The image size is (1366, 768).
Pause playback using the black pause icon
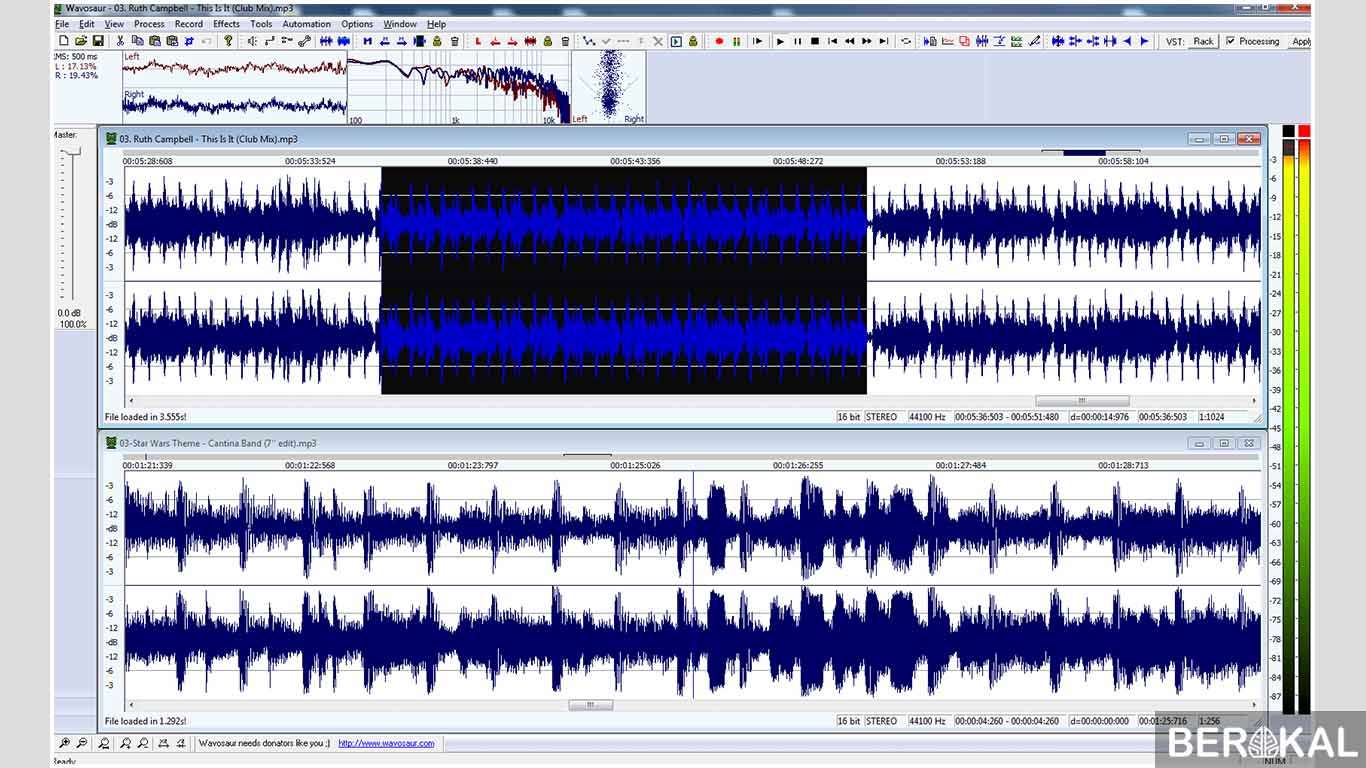(798, 41)
